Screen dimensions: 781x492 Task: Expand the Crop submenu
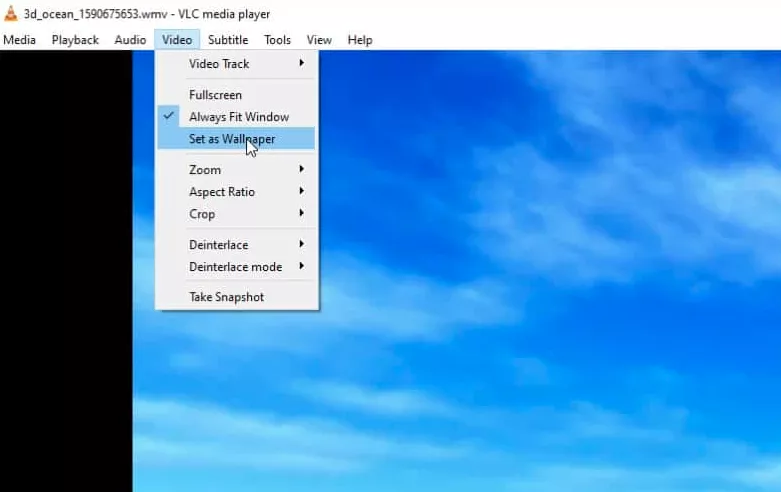point(236,214)
